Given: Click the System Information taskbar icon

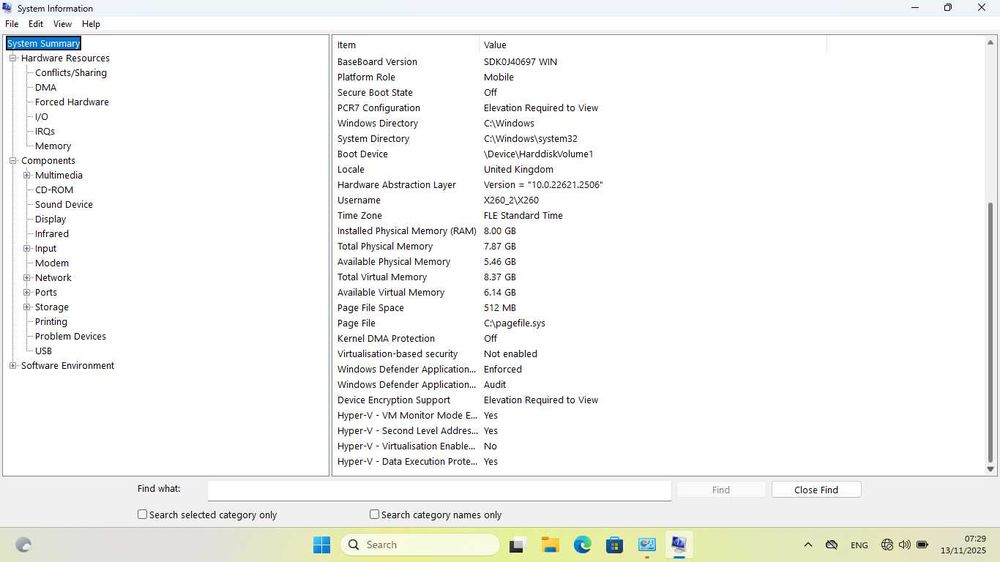Looking at the screenshot, I should [679, 545].
